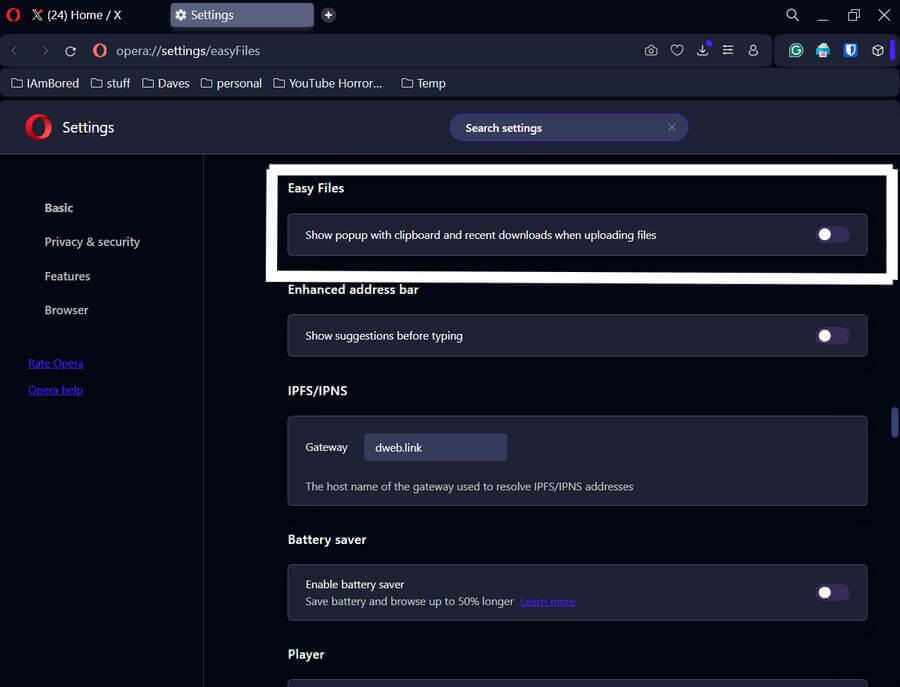Open the personal bookmarks folder
Viewport: 900px width, 687px height.
click(x=231, y=83)
